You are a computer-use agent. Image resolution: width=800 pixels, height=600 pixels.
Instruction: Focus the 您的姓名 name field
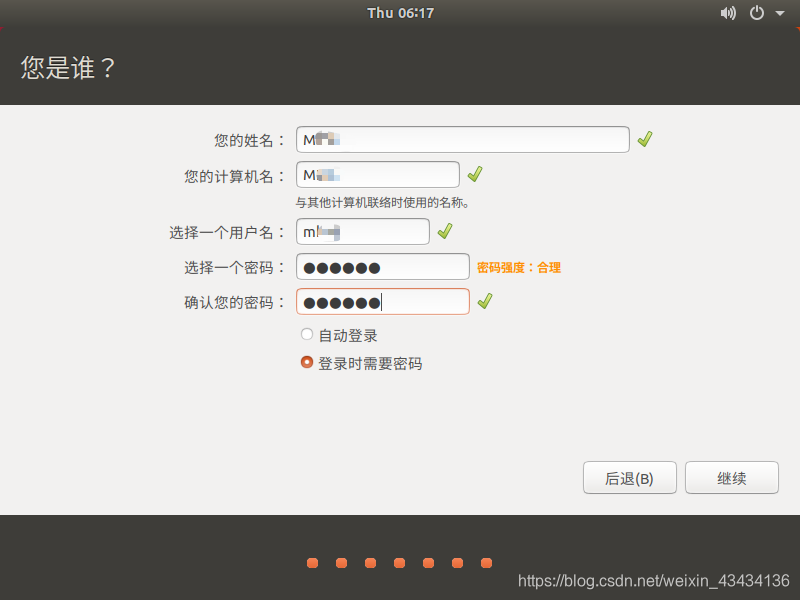click(x=462, y=139)
